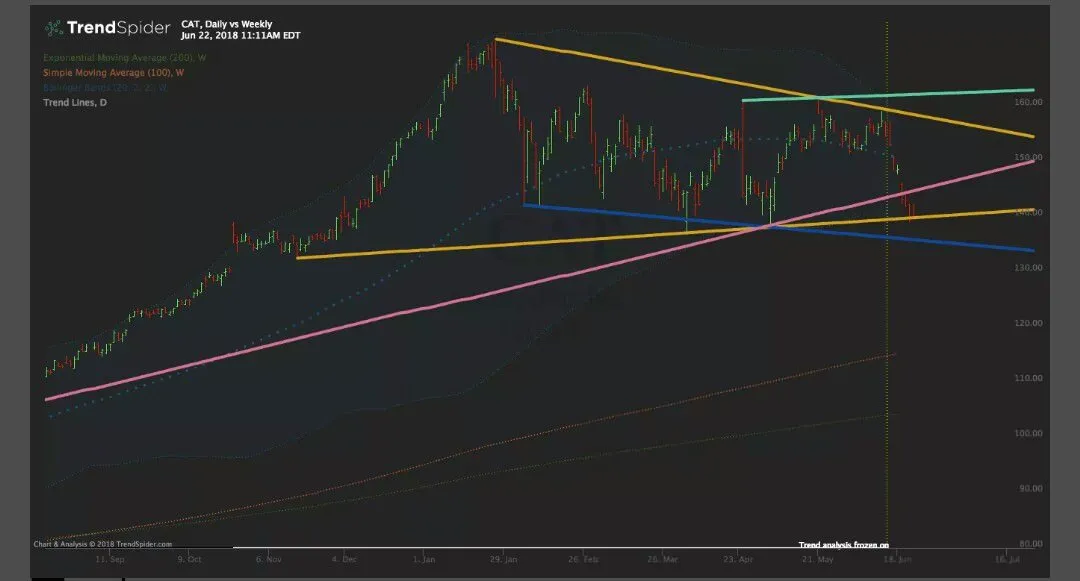Toggle the Exponential Moving Average (200) legend entry
Viewport: 1080px width, 581px height.
pos(125,58)
